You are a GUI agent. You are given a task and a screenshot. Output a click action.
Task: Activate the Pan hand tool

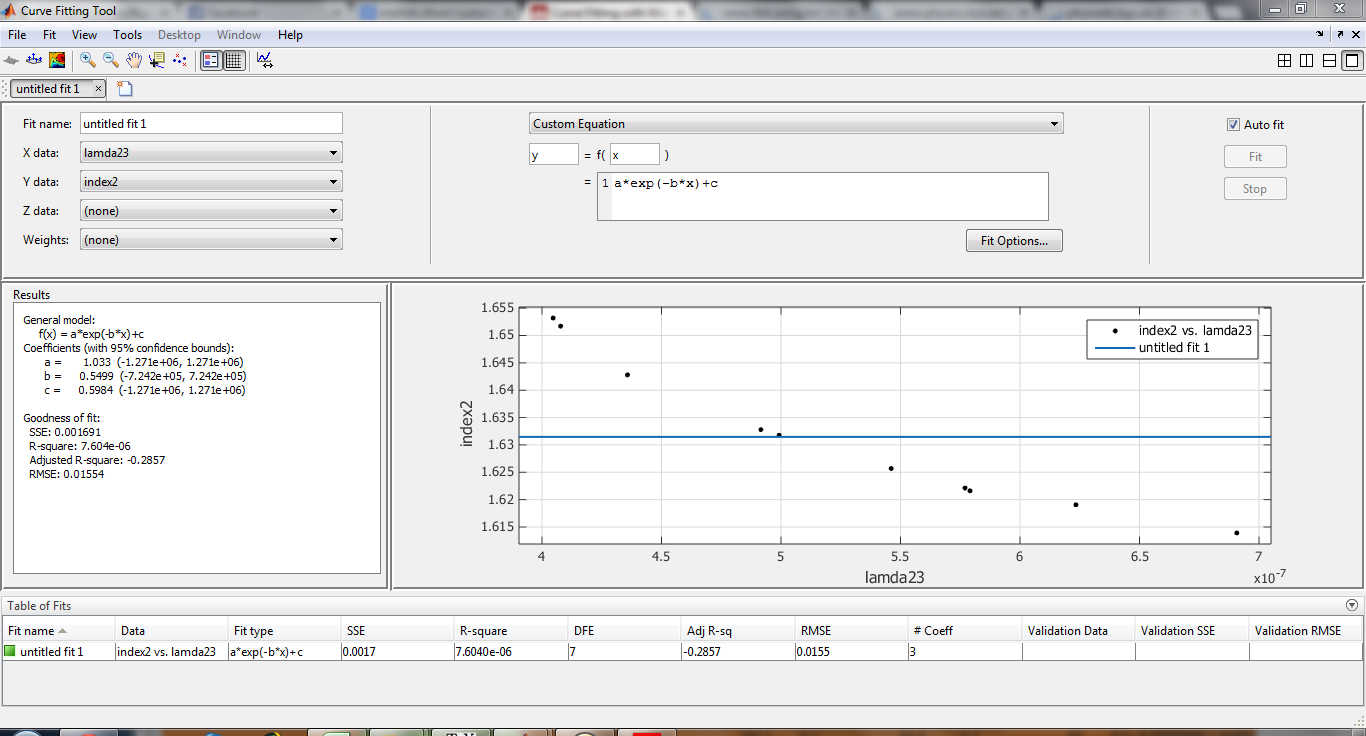tap(133, 60)
